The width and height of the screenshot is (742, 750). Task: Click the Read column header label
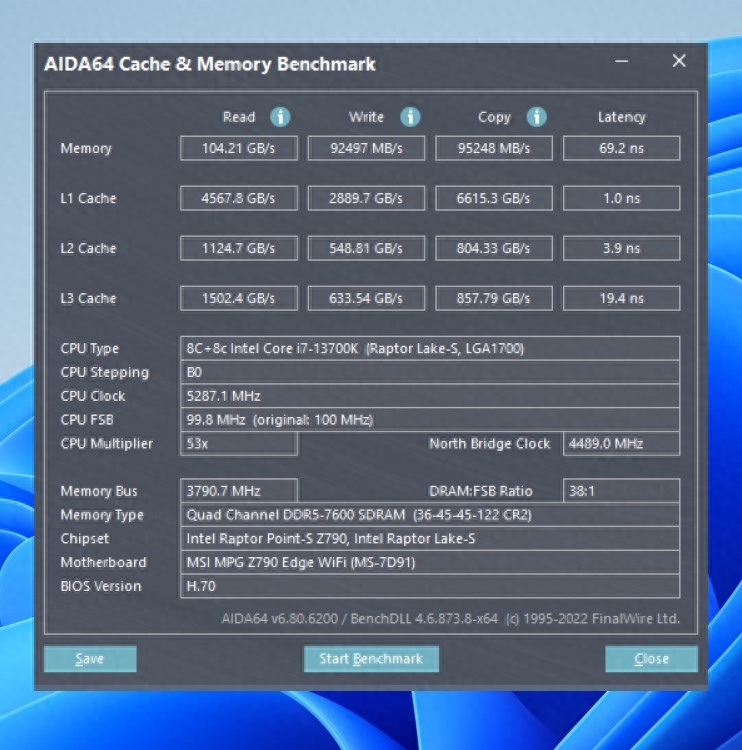click(x=239, y=117)
